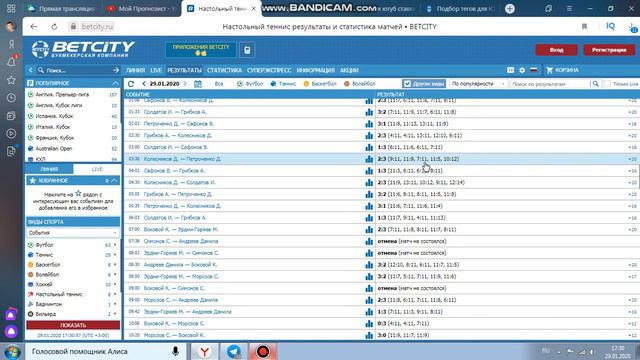Open the calendar date picker icon
This screenshot has height=360, width=640.
(198, 84)
